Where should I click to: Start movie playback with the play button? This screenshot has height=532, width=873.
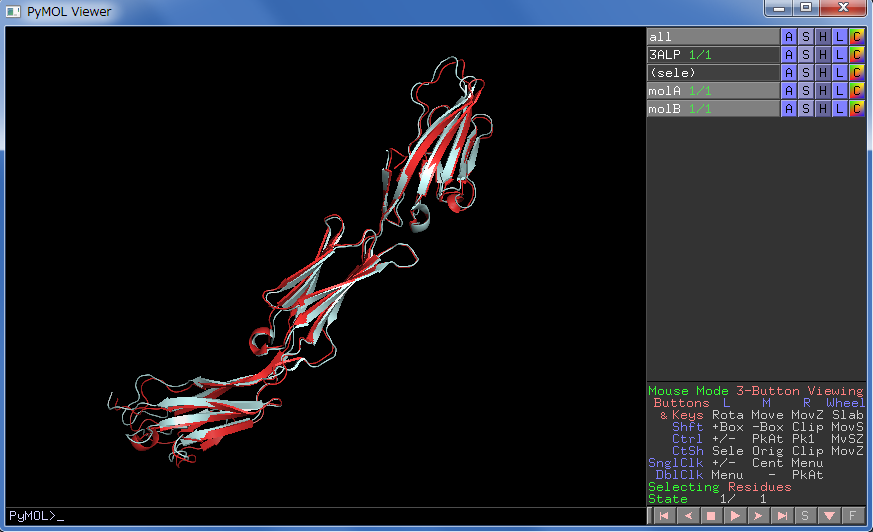(734, 516)
